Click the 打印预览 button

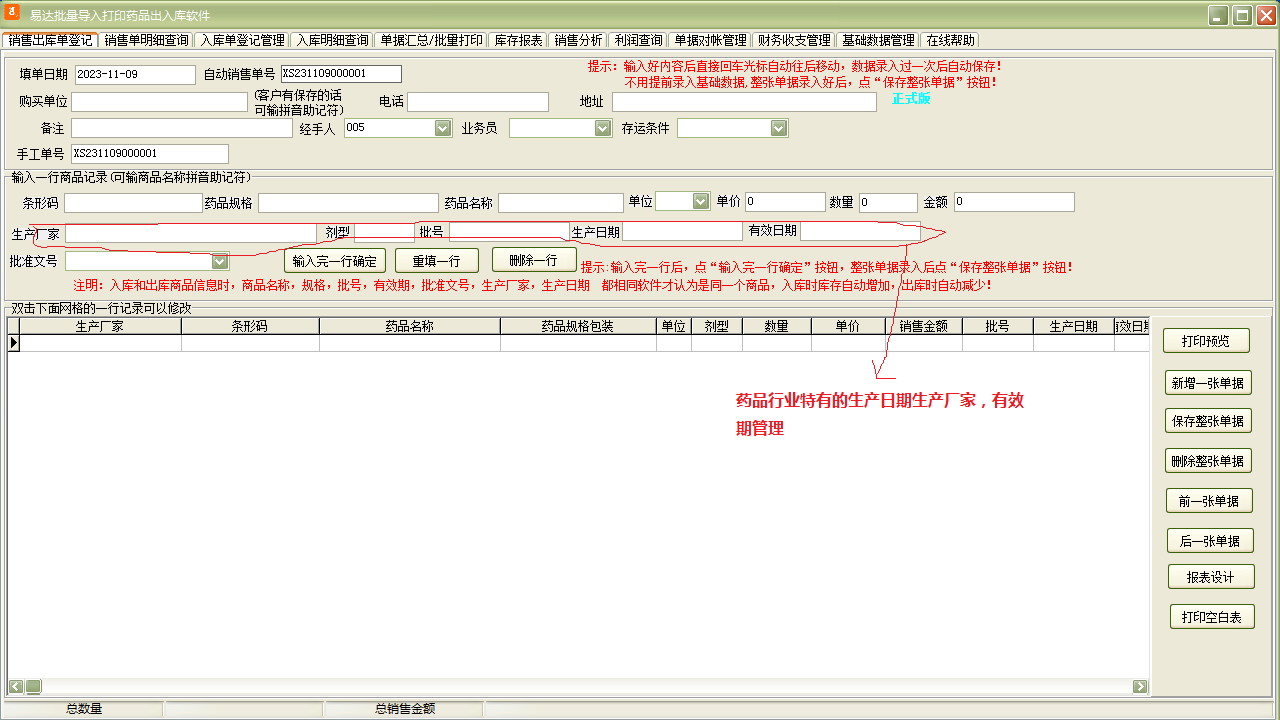point(1207,341)
